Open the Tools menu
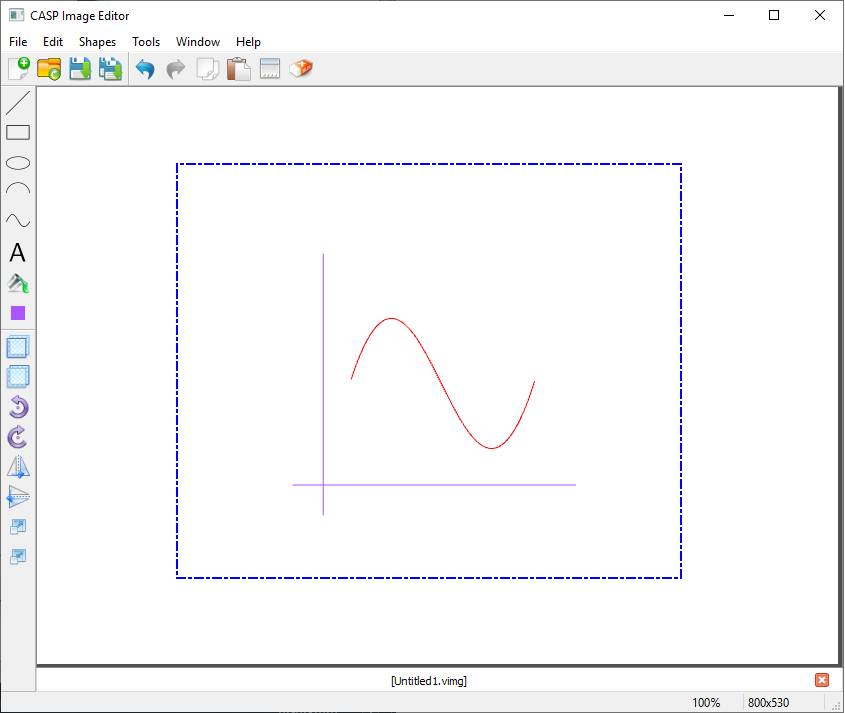Viewport: 845px width, 713px height. pyautogui.click(x=146, y=42)
